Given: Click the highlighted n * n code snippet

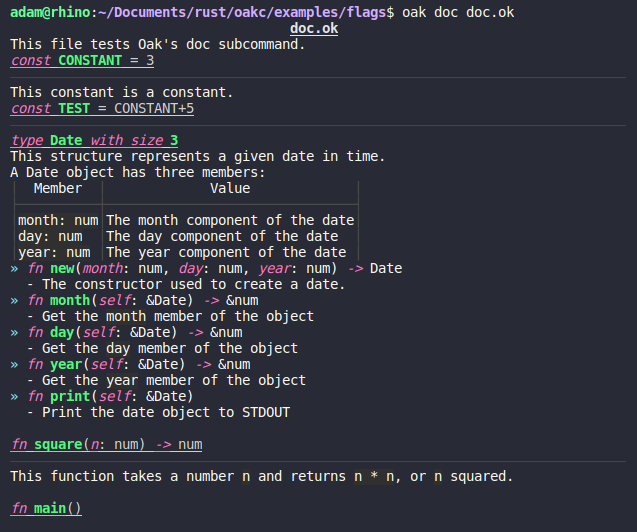Looking at the screenshot, I should pyautogui.click(x=374, y=476).
